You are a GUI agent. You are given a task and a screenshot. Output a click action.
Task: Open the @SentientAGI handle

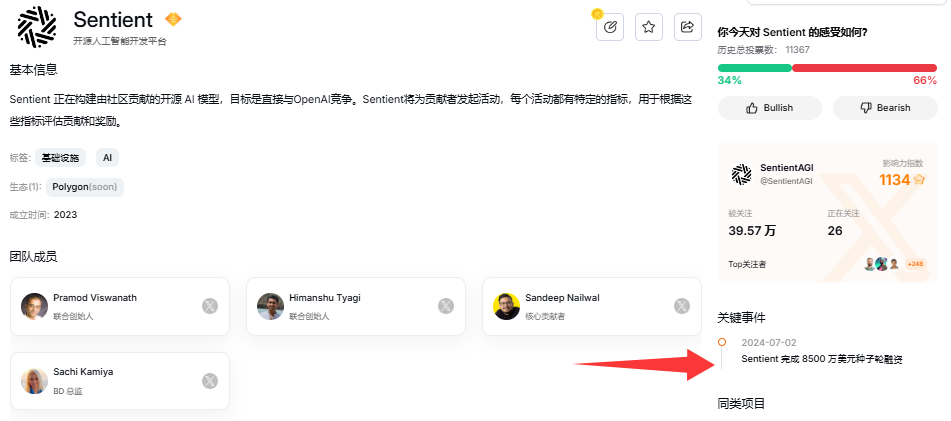click(x=786, y=181)
